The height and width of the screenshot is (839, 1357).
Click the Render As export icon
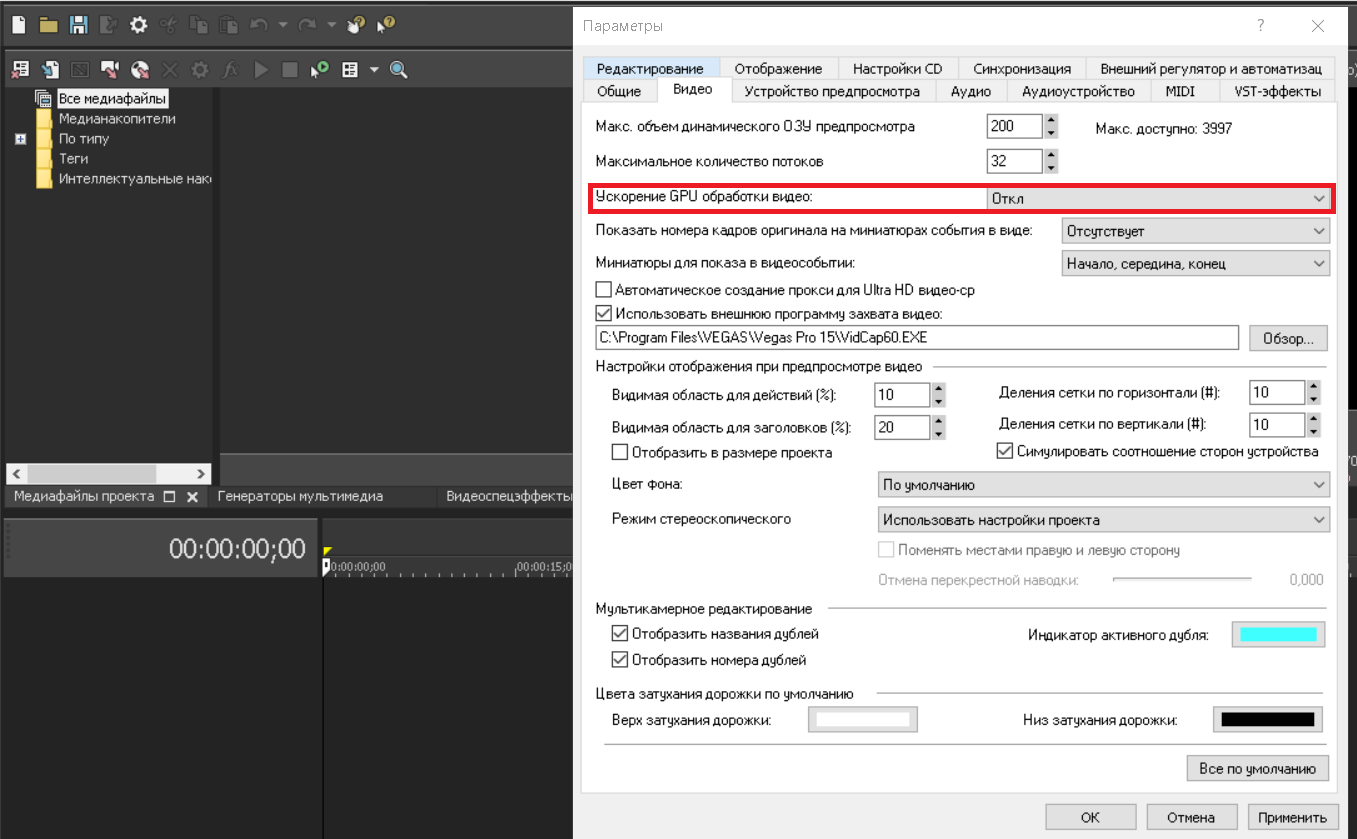click(x=108, y=24)
